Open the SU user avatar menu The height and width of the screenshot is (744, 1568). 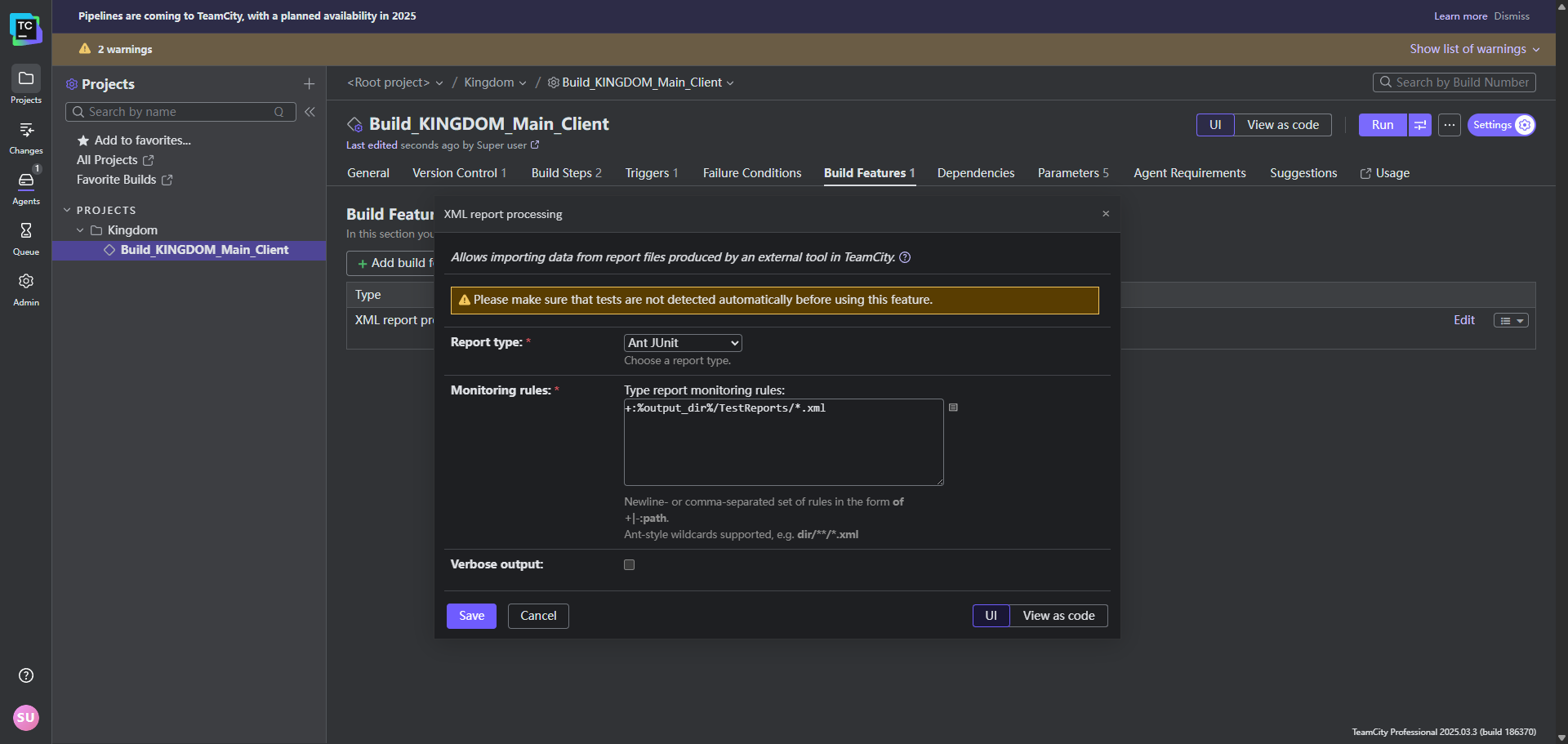click(x=26, y=718)
